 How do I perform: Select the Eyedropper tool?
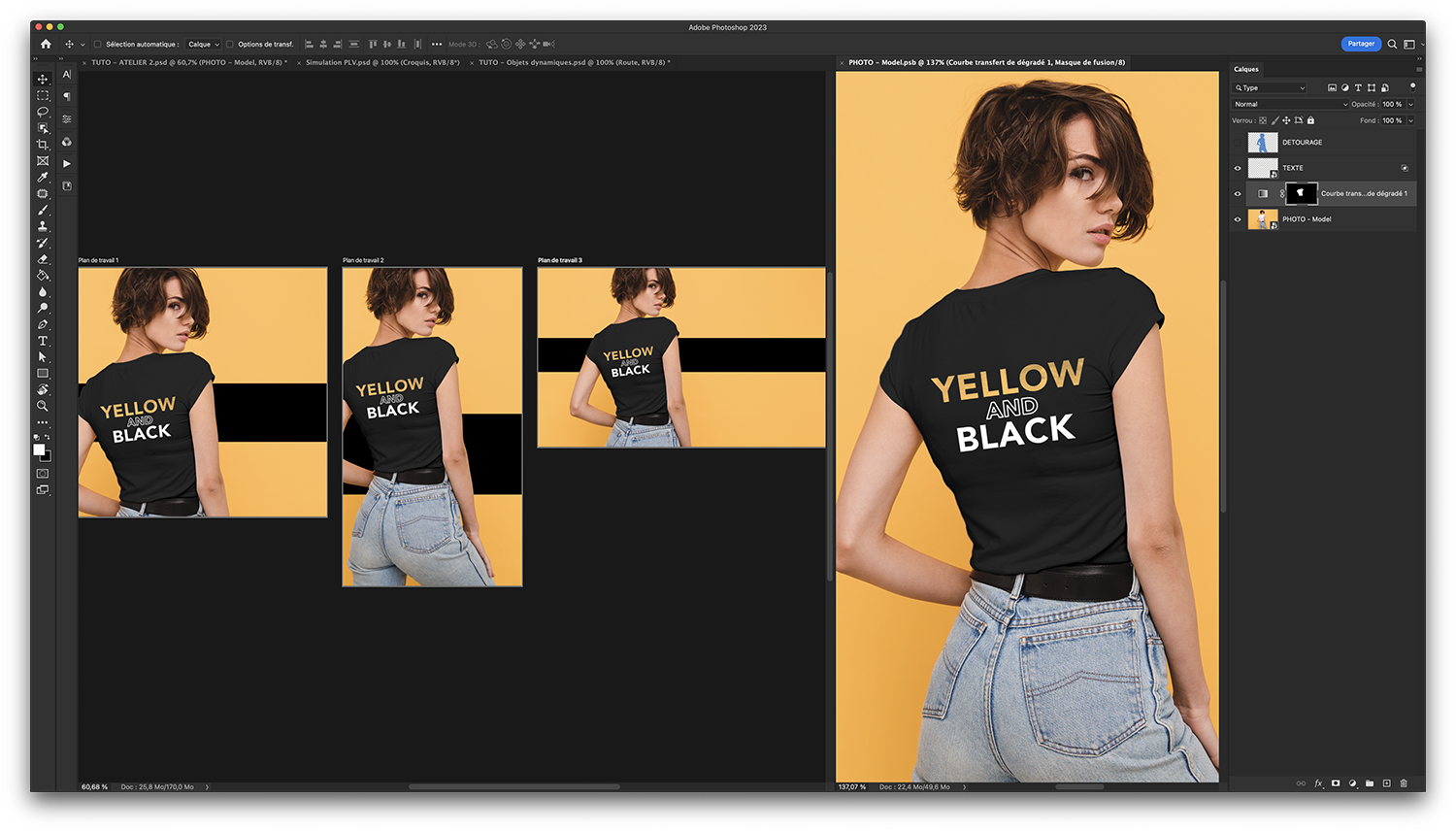(43, 178)
